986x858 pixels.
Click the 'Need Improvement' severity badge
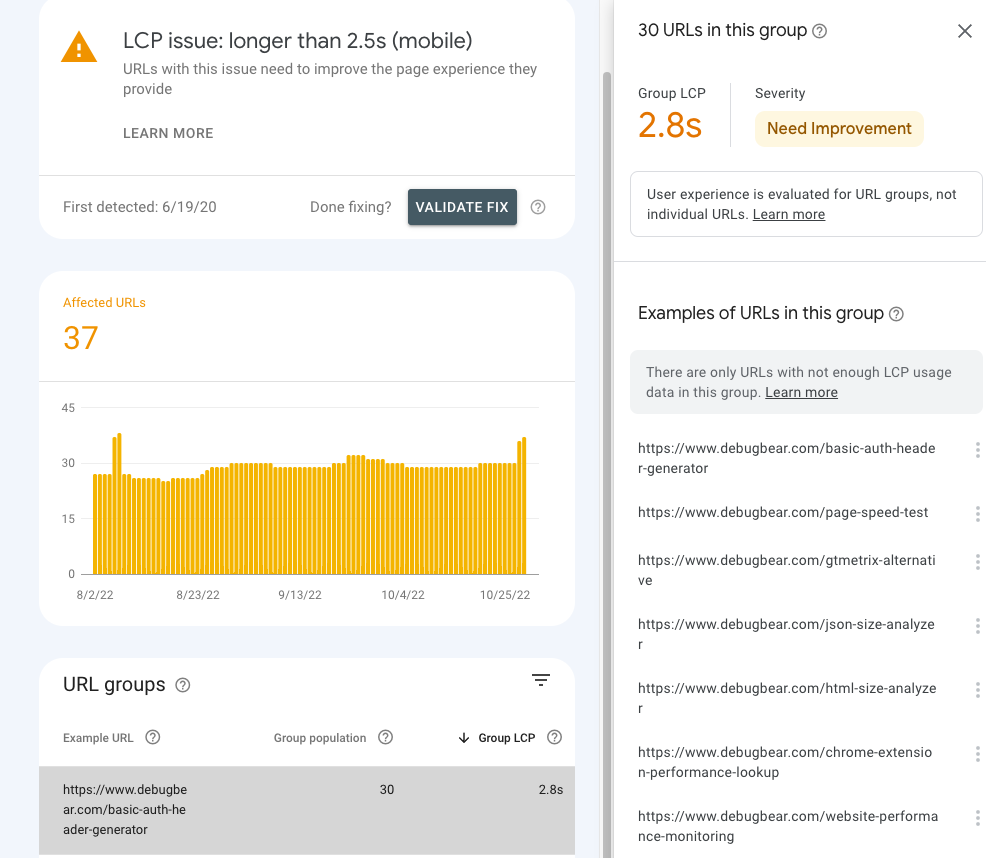point(839,129)
